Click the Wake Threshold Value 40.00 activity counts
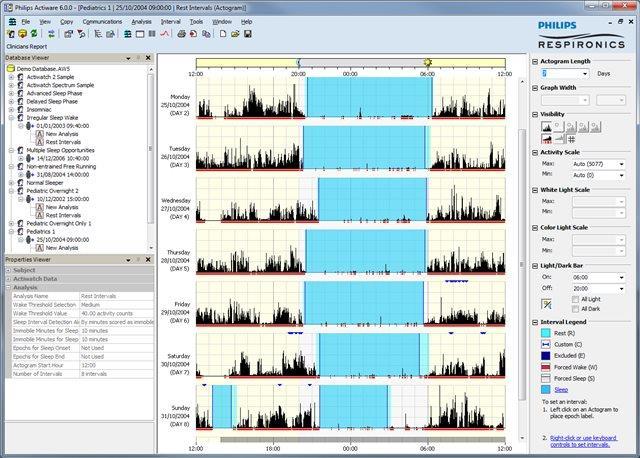The width and height of the screenshot is (640, 458). (117, 314)
